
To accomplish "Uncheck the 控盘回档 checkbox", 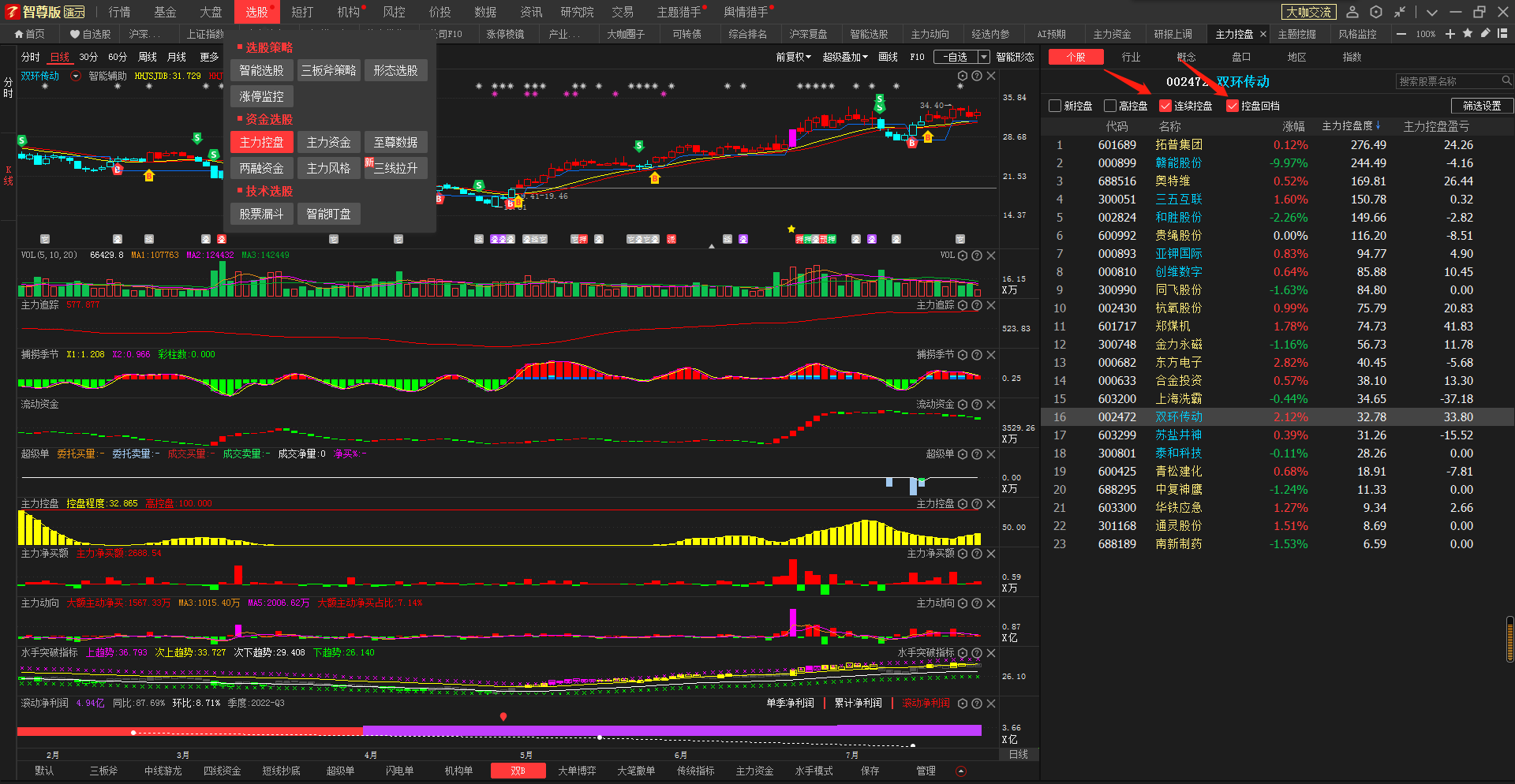I will (1233, 106).
